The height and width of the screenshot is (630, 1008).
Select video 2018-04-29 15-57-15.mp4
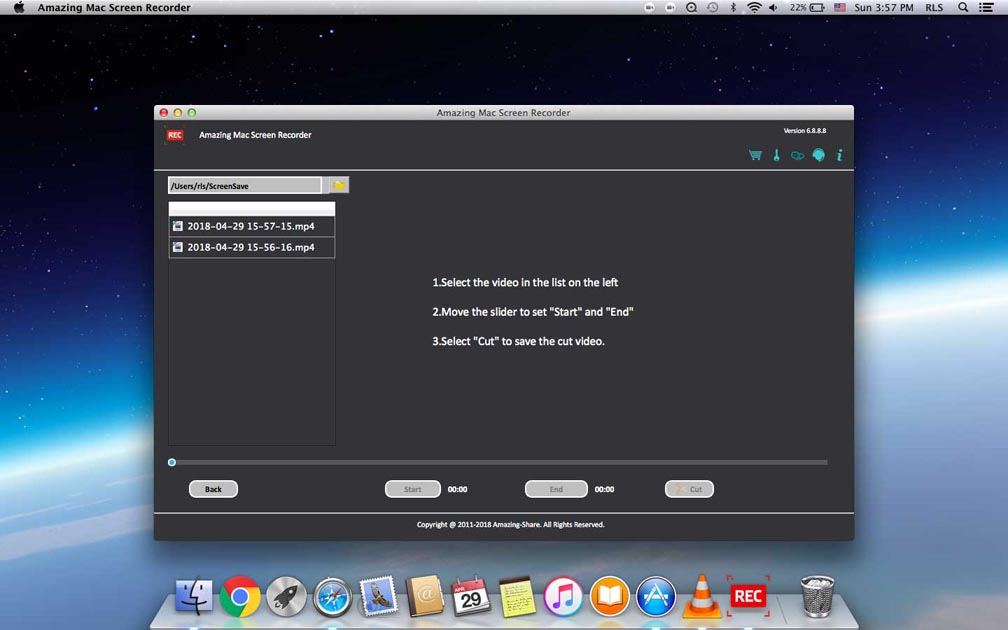coord(251,226)
